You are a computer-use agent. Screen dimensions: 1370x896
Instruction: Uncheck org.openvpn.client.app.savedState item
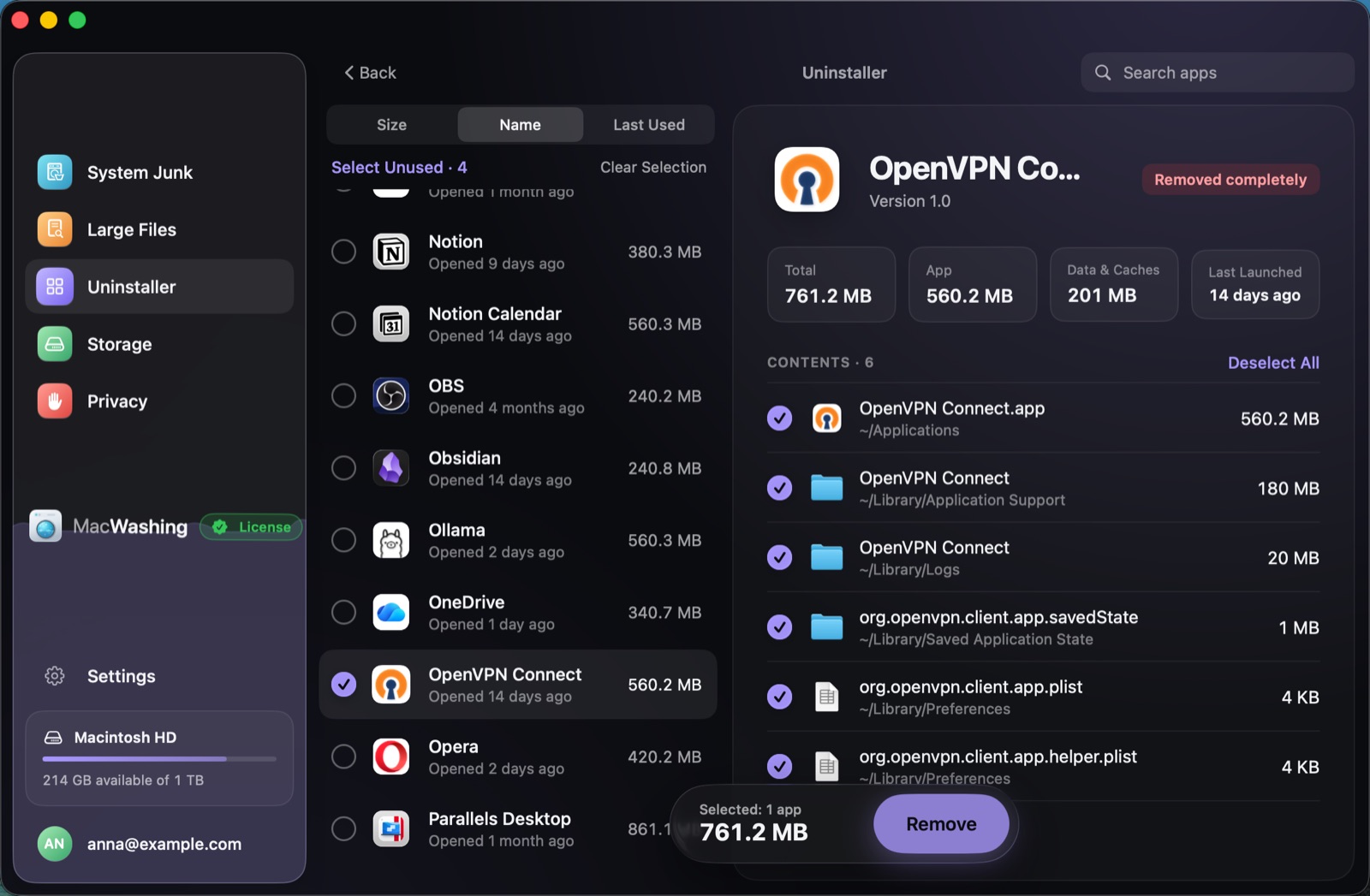point(779,627)
